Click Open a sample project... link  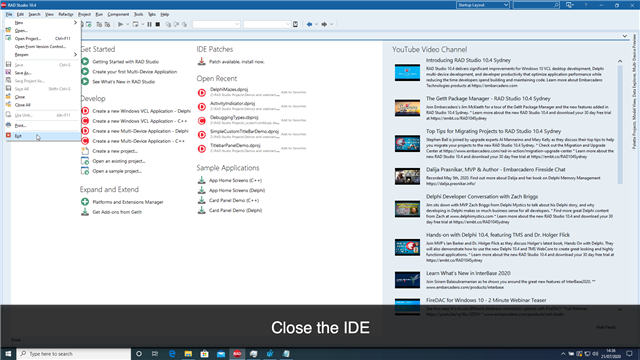117,171
